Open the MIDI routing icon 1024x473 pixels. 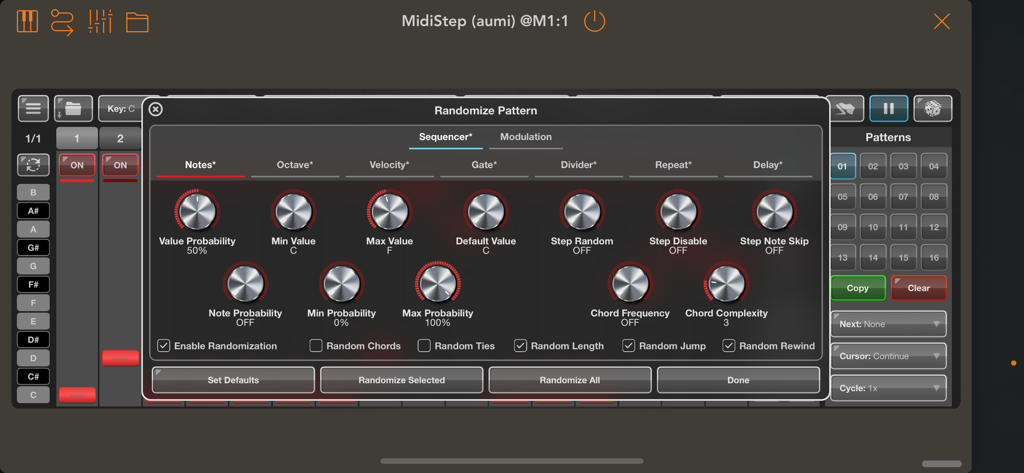63,22
